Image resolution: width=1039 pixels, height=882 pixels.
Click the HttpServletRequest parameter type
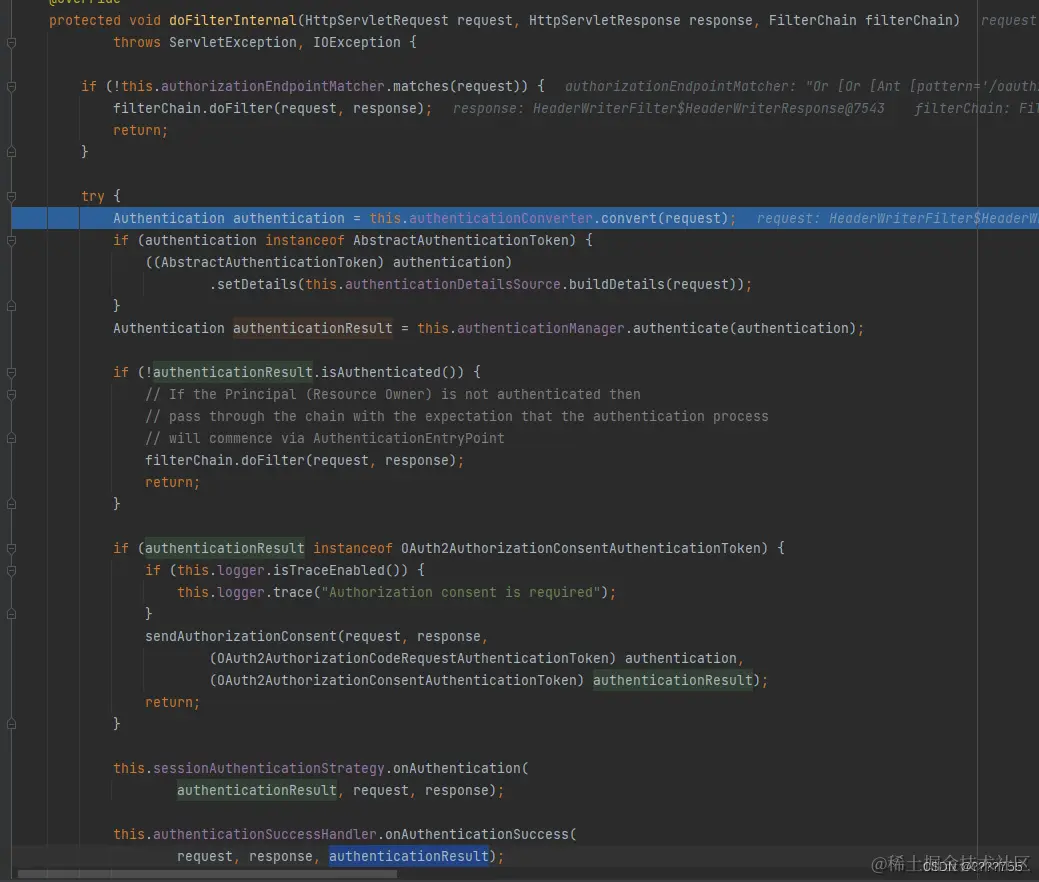pyautogui.click(x=376, y=21)
